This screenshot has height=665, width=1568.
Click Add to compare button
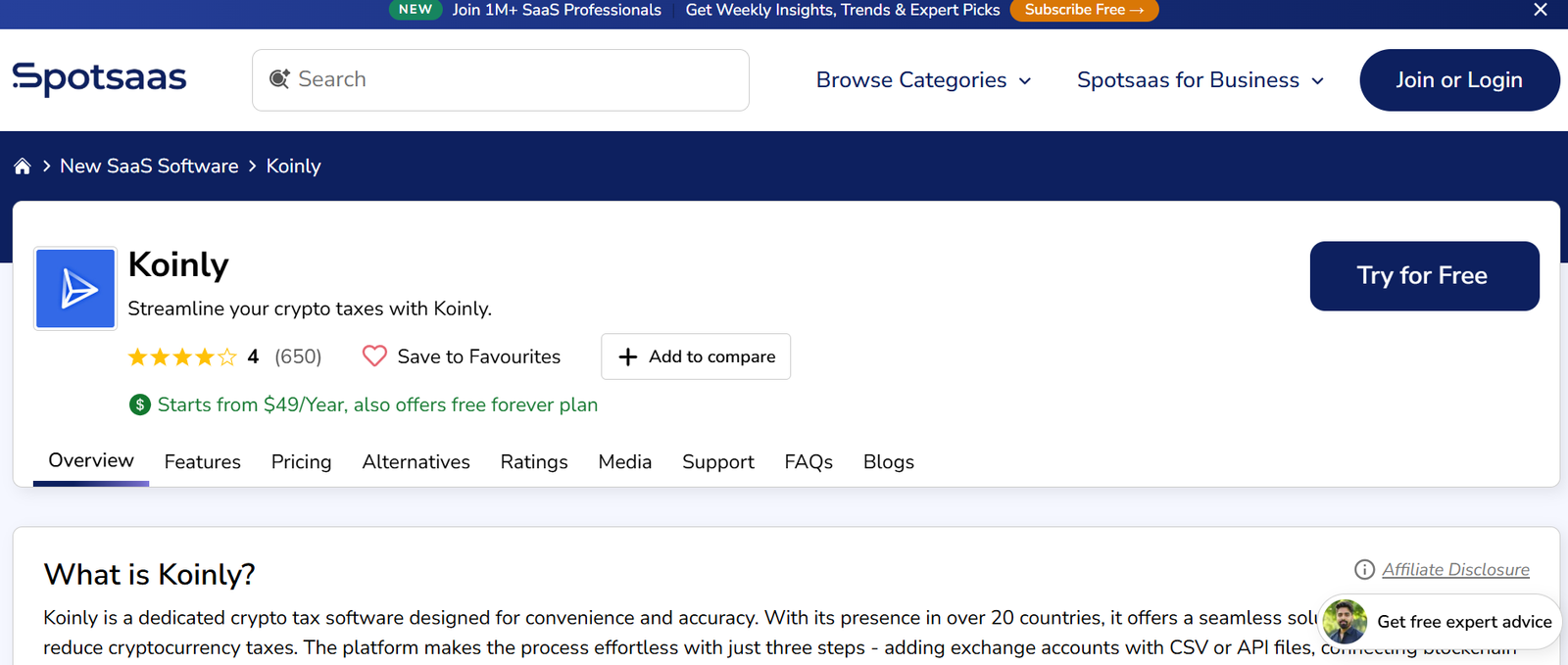click(x=696, y=356)
